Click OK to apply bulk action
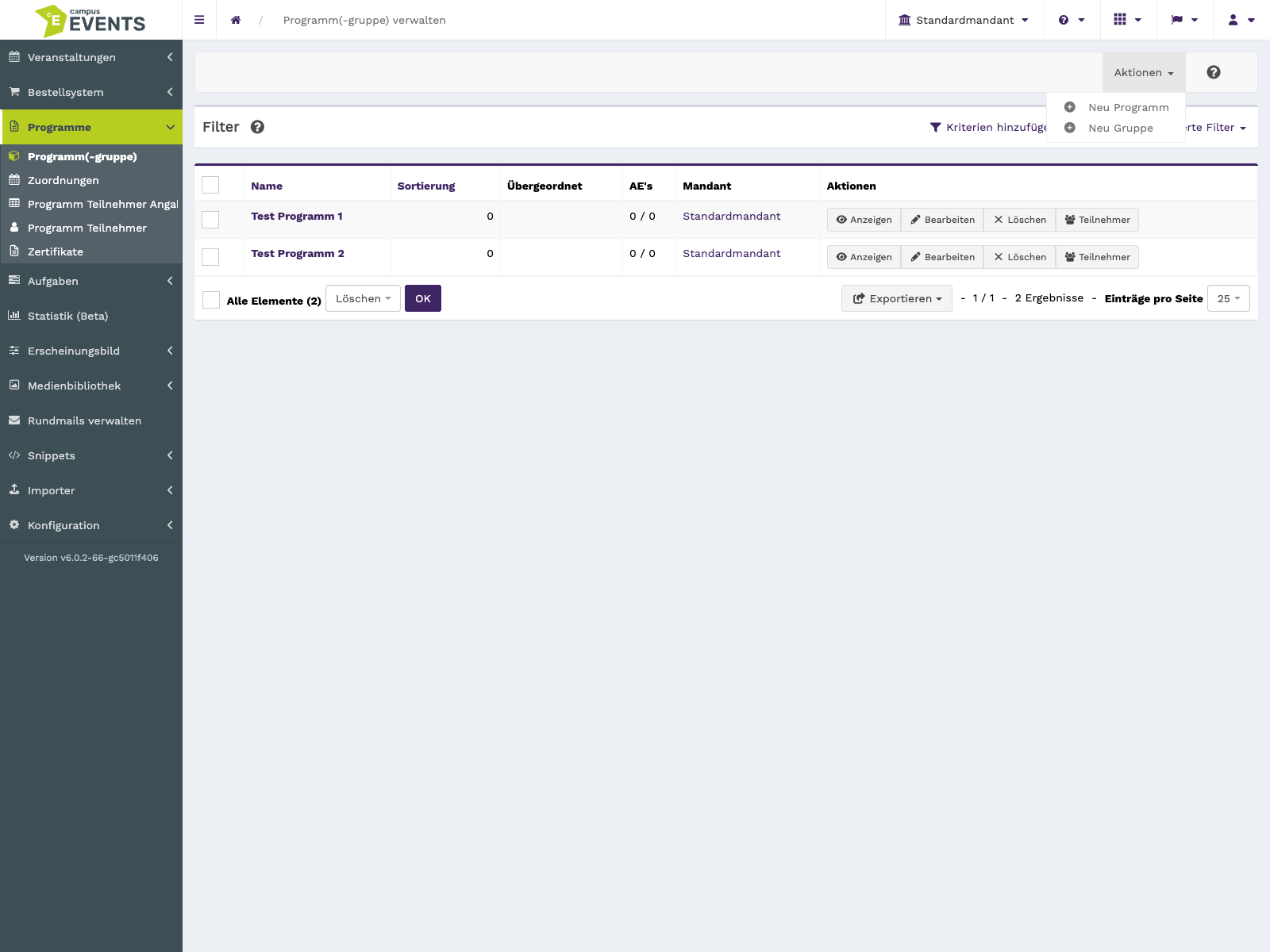 click(x=423, y=298)
